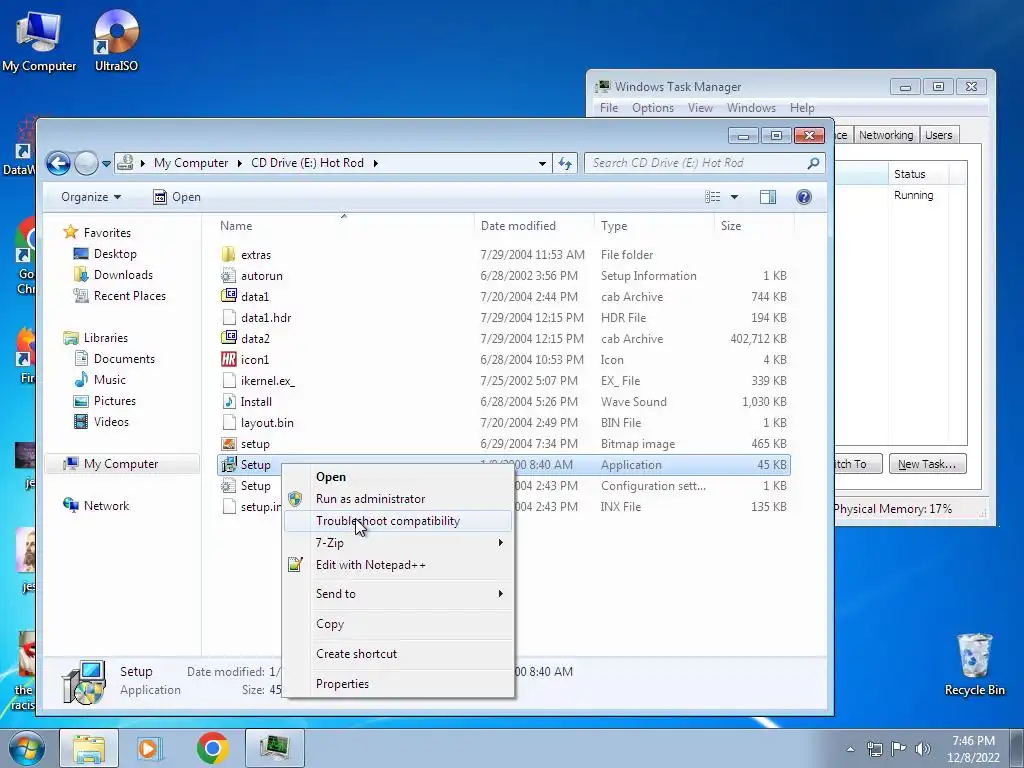Click the refresh icon beside address bar
Screen dimensions: 1024x768
pyautogui.click(x=565, y=163)
